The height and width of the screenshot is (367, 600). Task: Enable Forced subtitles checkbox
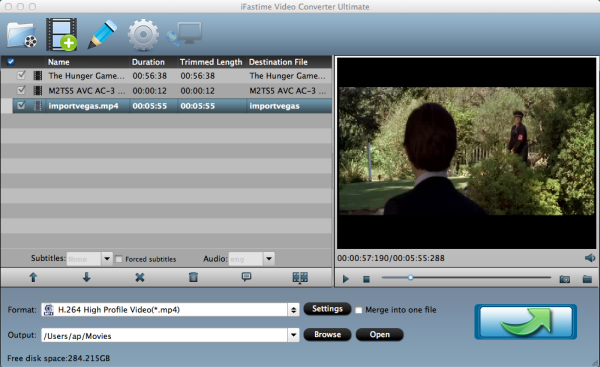[x=119, y=259]
